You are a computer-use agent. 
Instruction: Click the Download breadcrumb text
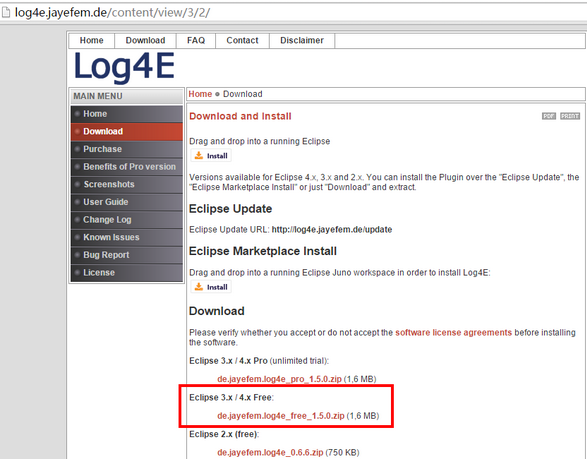(x=243, y=94)
